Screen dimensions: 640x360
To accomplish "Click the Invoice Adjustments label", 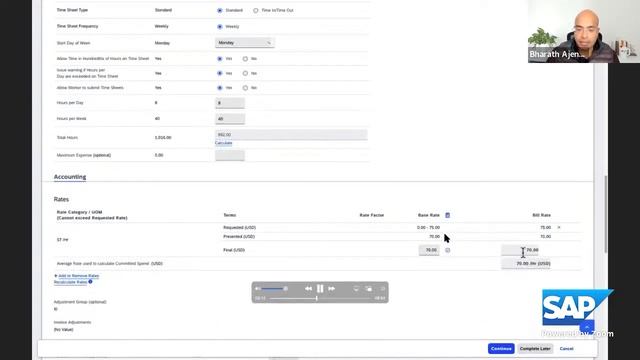I will point(72,322).
